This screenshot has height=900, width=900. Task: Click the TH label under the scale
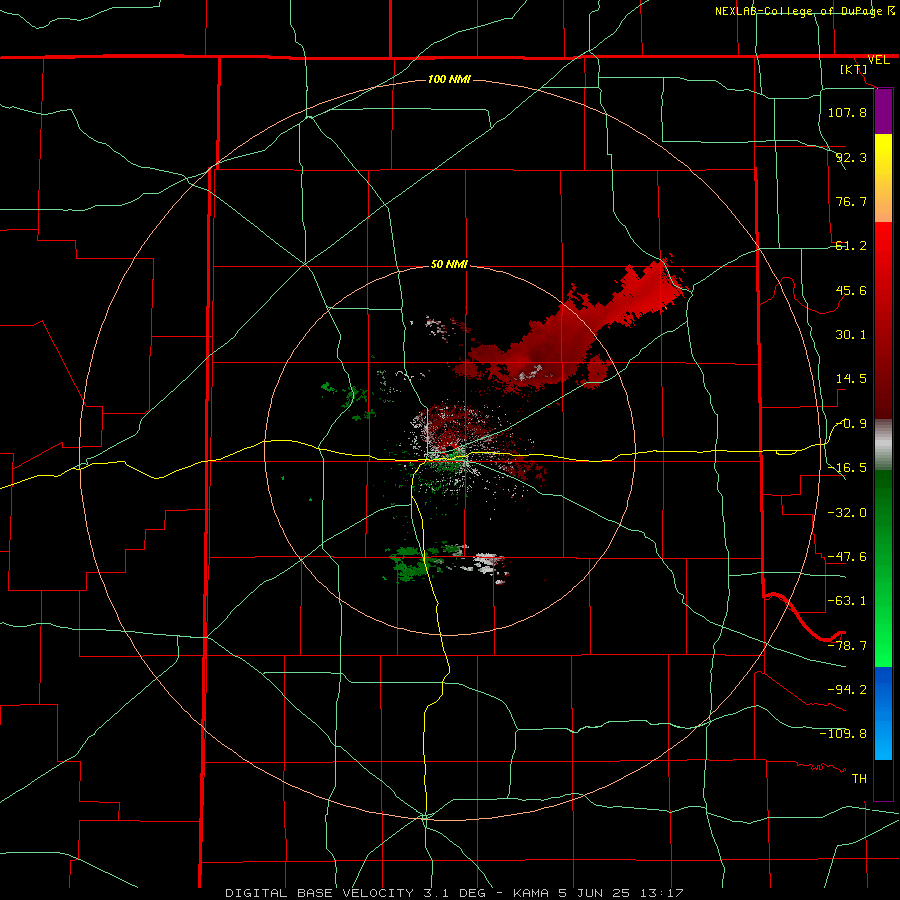[x=859, y=778]
